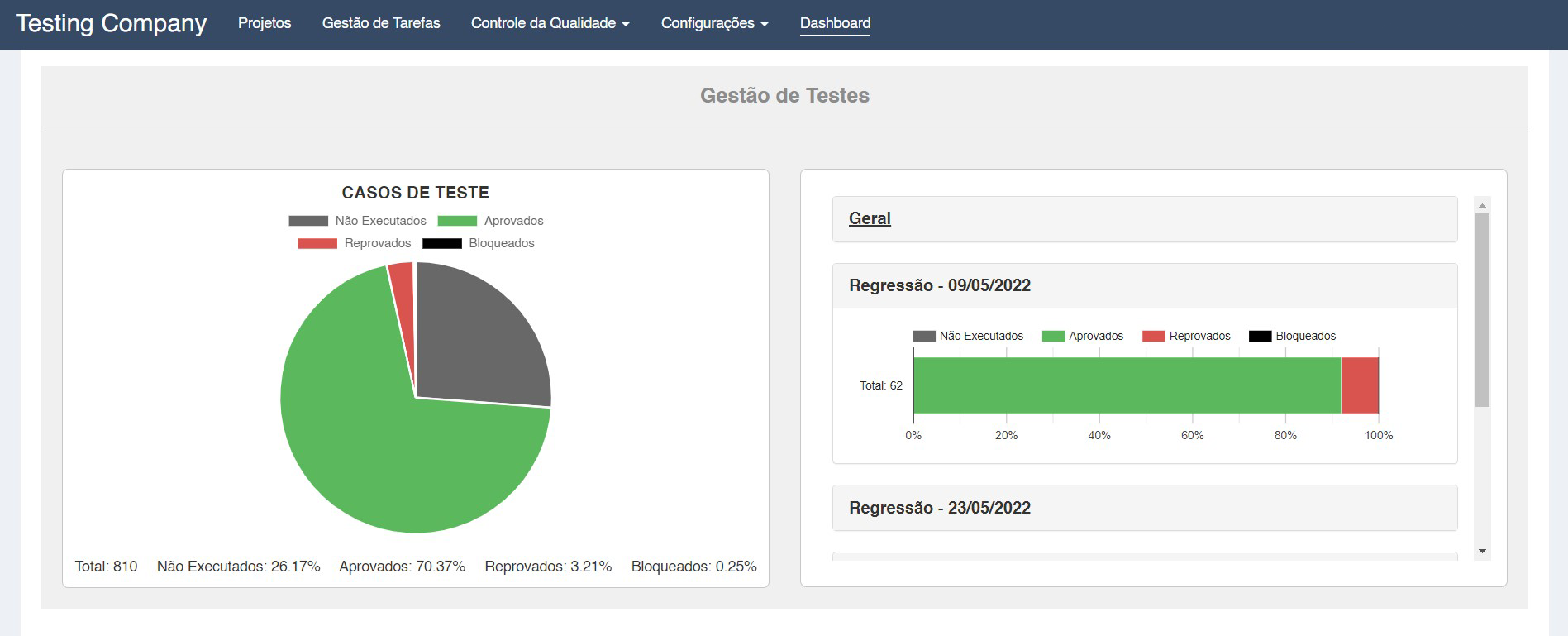Hide Reprovados in bar chart legend
This screenshot has height=636, width=1568.
(x=1186, y=336)
